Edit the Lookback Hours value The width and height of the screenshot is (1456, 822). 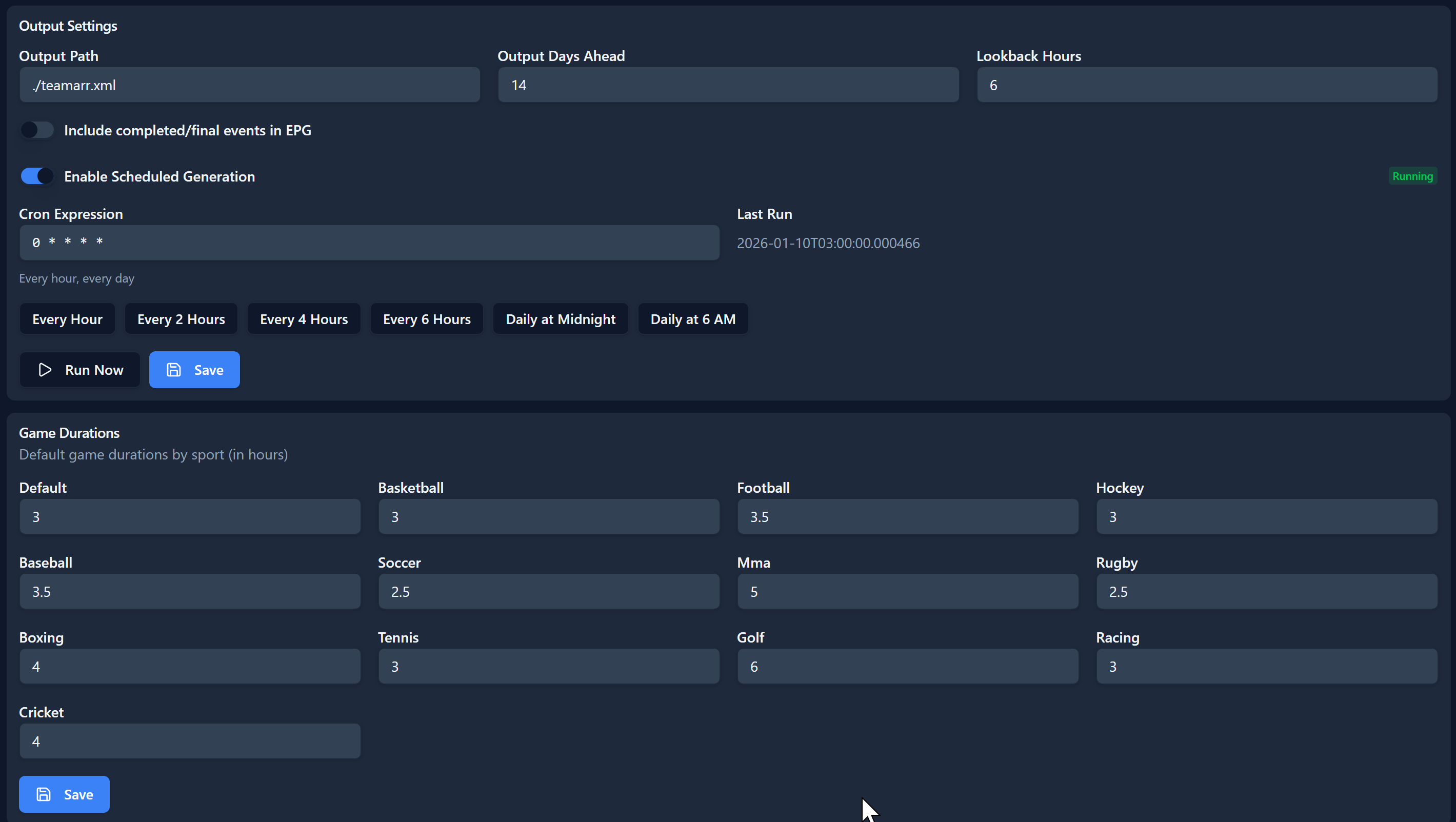[x=1207, y=85]
